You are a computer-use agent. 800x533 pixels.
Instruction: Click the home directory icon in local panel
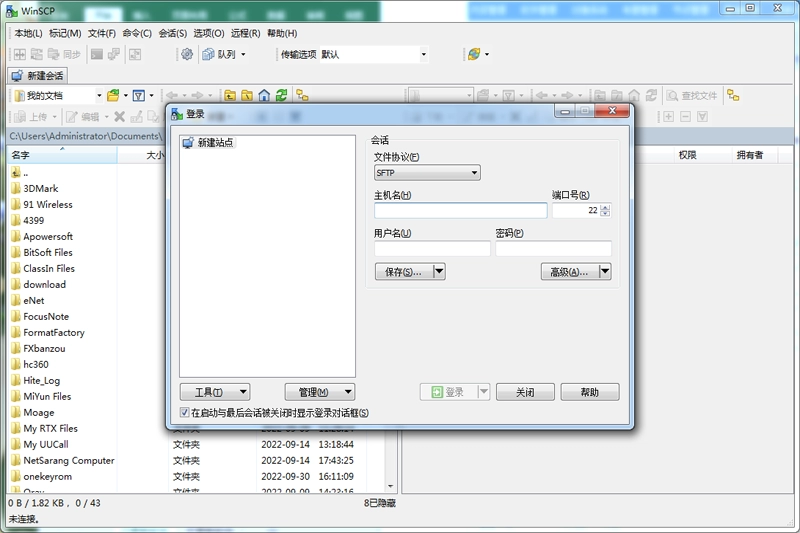point(264,95)
